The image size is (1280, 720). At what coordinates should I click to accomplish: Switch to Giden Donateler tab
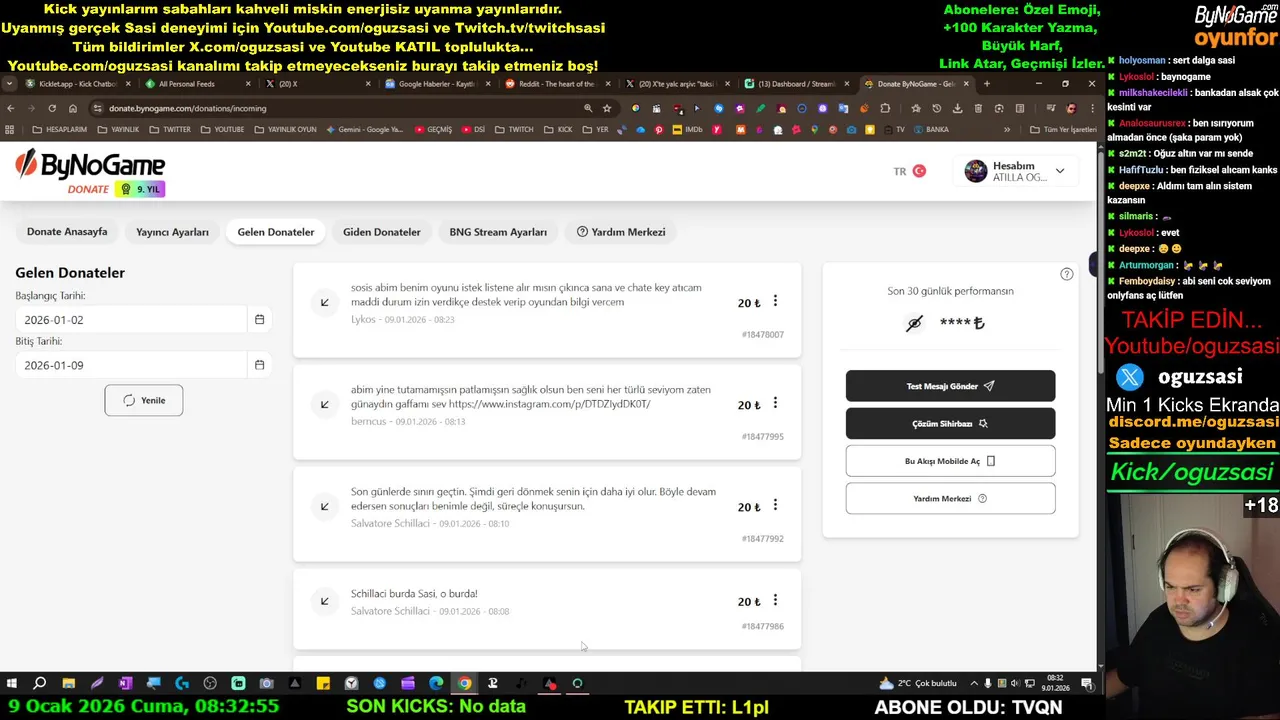382,232
